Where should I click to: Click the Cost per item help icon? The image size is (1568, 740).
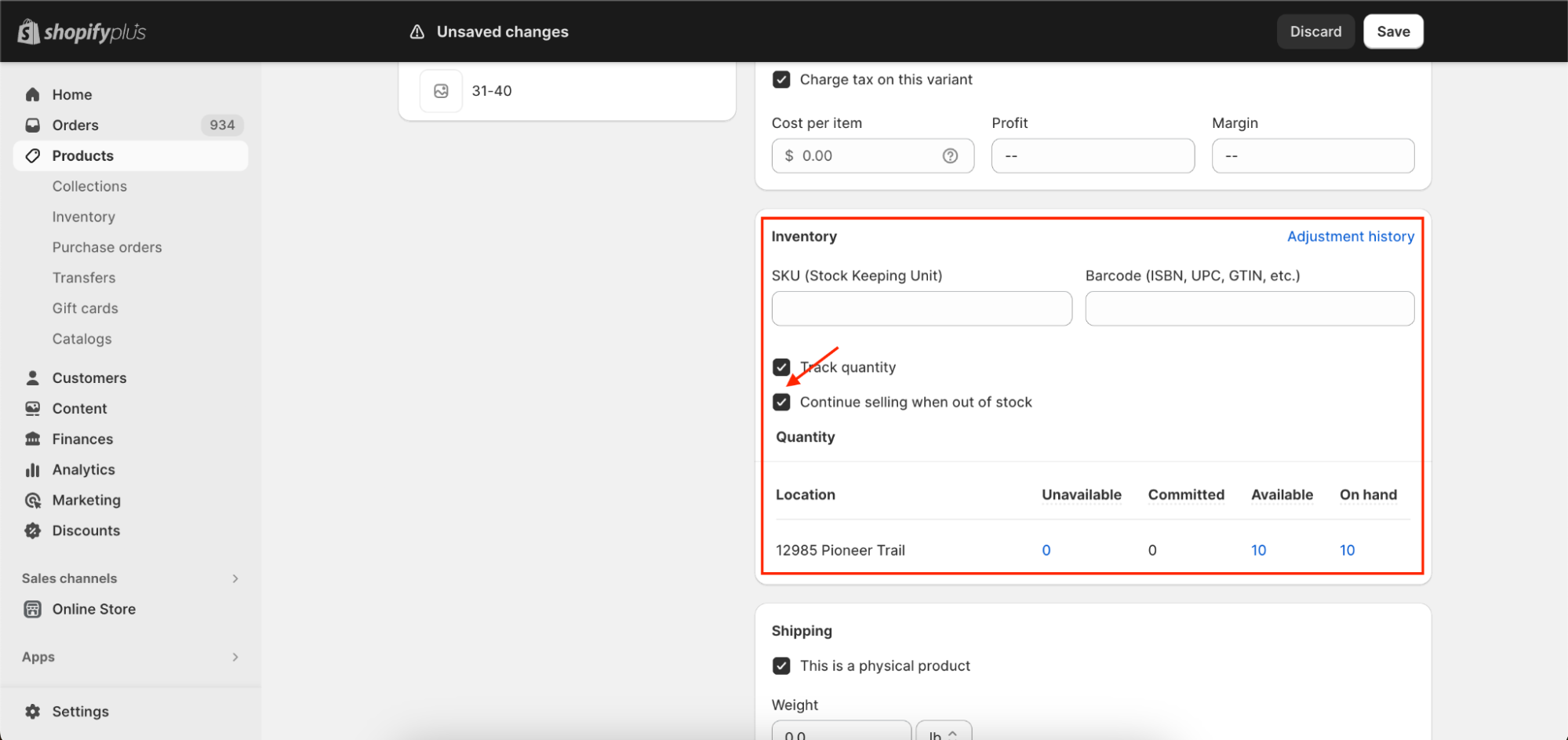[x=950, y=156]
